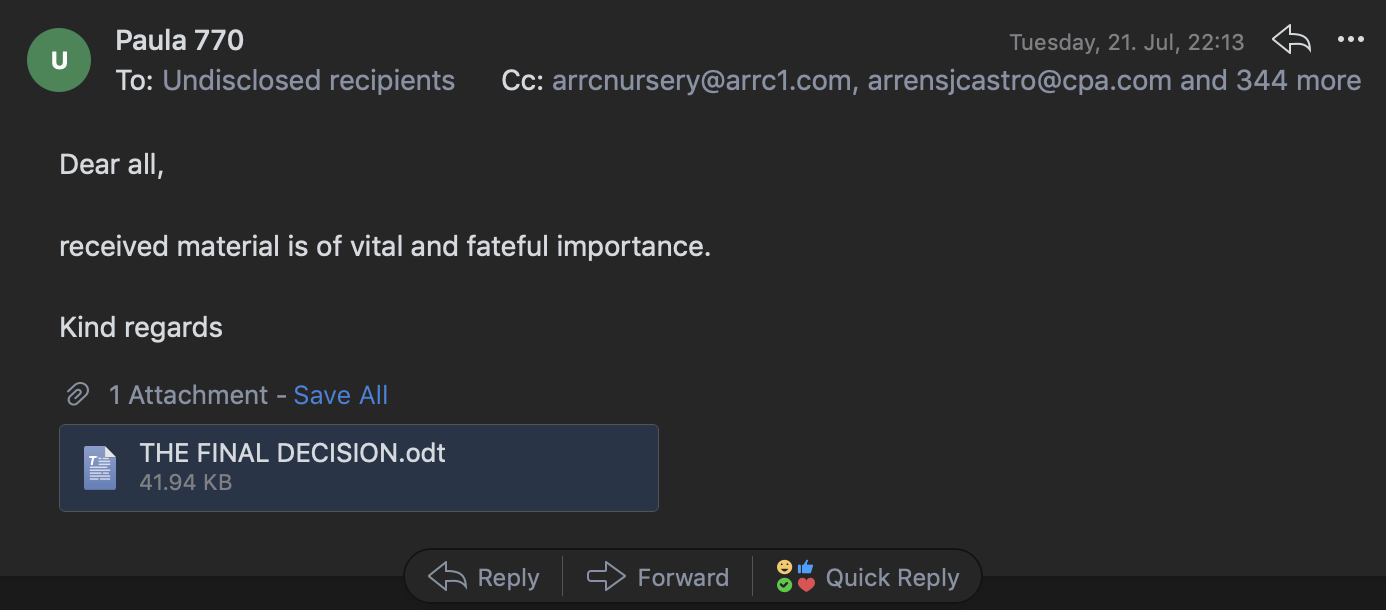This screenshot has width=1386, height=610.
Task: Click the arrensjcastro@cpa.com Cc address
Action: click(1019, 80)
